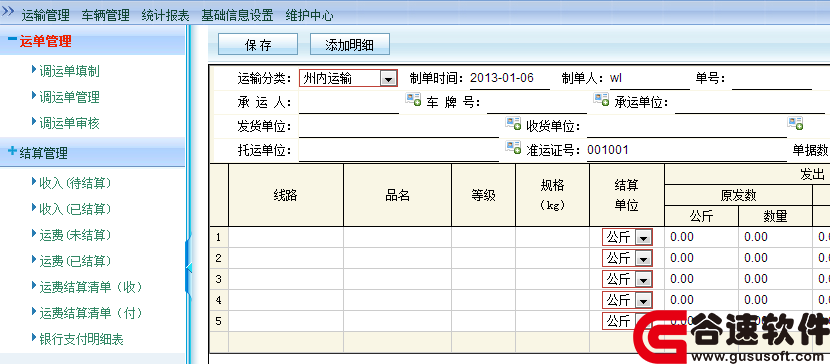The height and width of the screenshot is (364, 830).
Task: Click the 收货单位 input field
Action: point(687,127)
